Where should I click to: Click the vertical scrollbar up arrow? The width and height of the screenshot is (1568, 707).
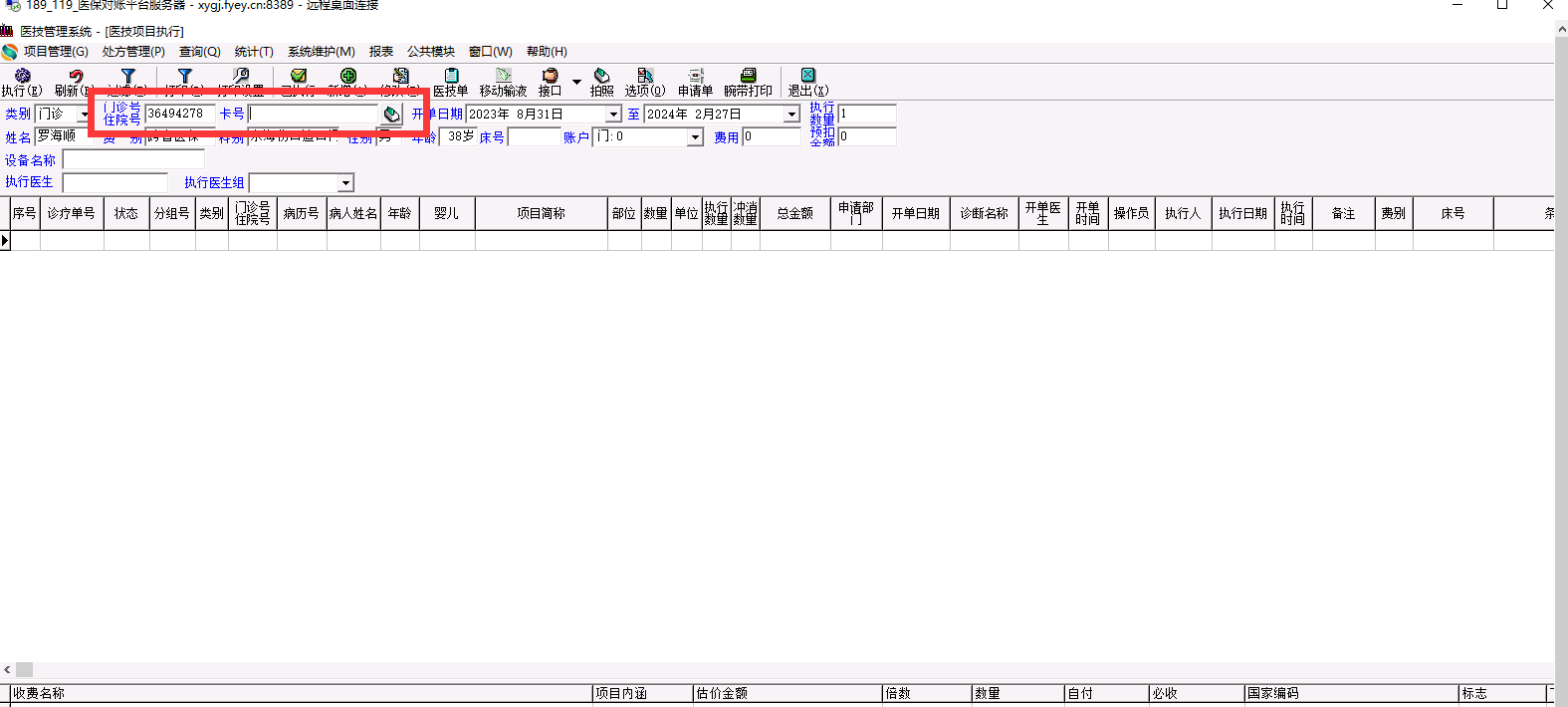[1561, 30]
